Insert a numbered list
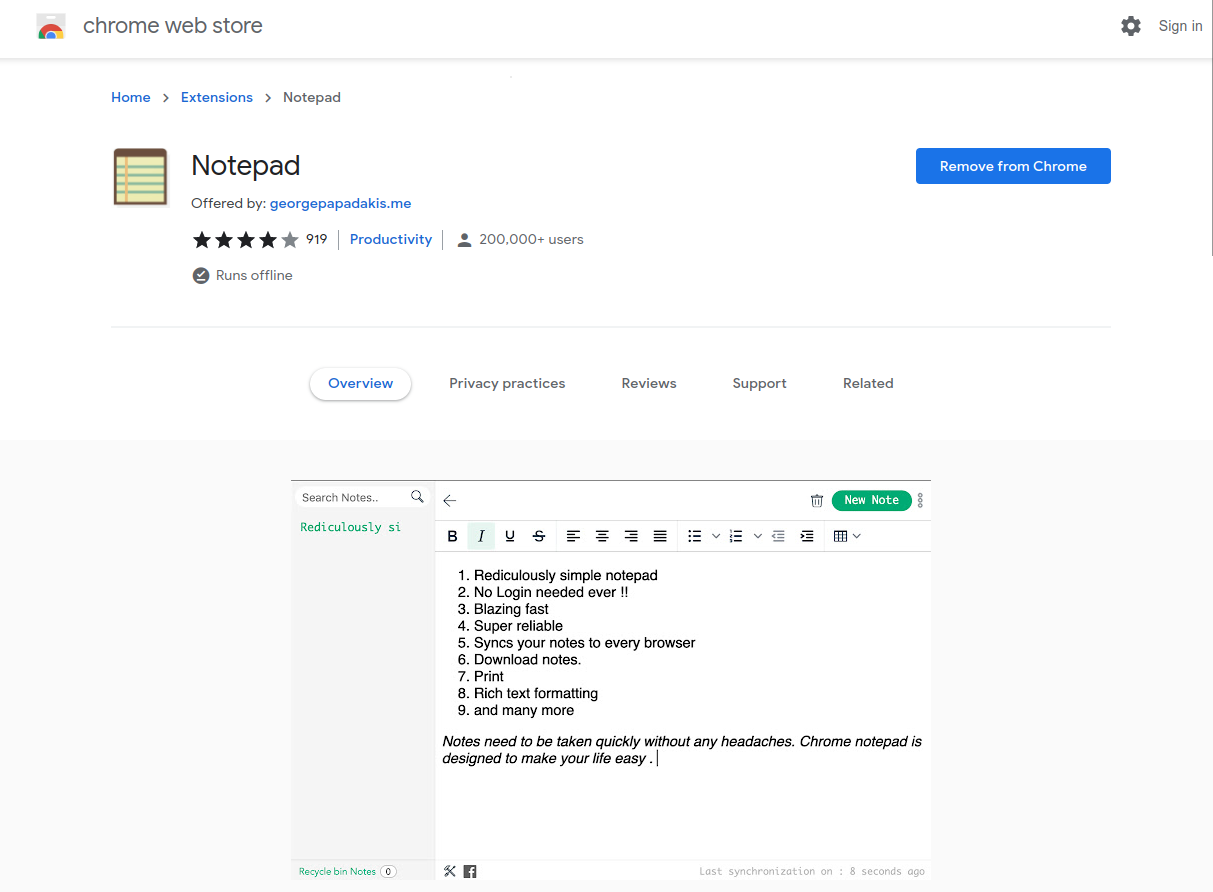This screenshot has width=1213, height=892. (x=736, y=536)
